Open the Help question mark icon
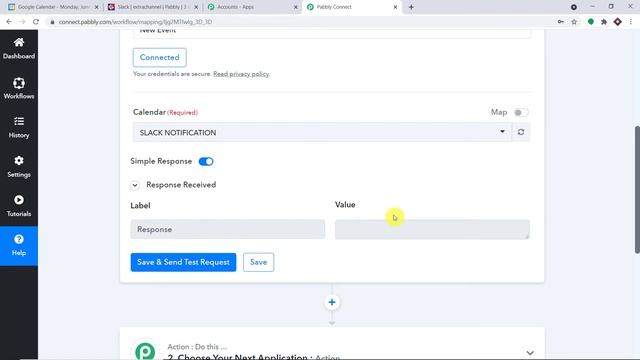Screen dimensions: 640x360 pyautogui.click(x=19, y=239)
